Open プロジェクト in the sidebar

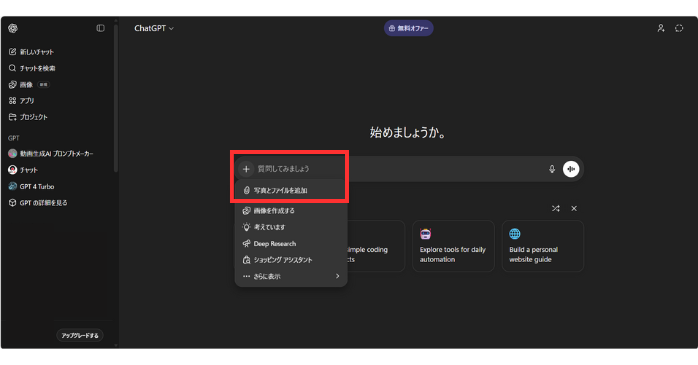[x=28, y=117]
